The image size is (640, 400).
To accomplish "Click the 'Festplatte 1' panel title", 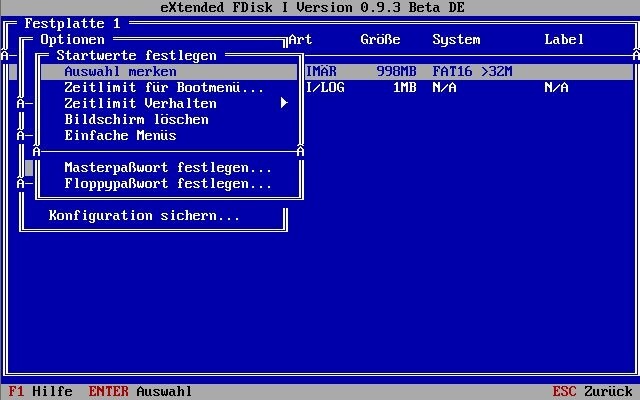I will pos(72,24).
